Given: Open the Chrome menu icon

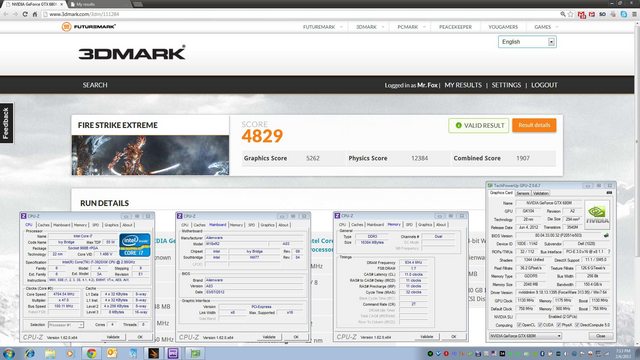Looking at the screenshot, I should pos(634,14).
